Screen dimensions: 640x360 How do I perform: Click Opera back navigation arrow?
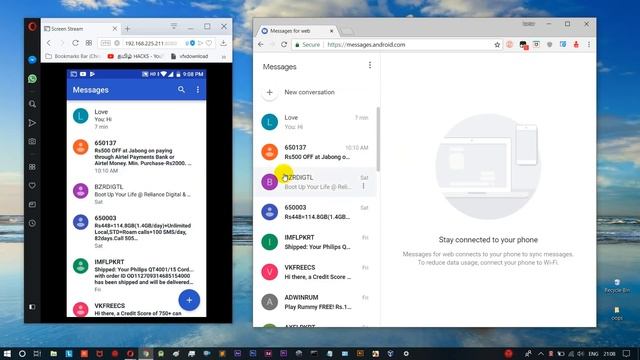[49, 43]
